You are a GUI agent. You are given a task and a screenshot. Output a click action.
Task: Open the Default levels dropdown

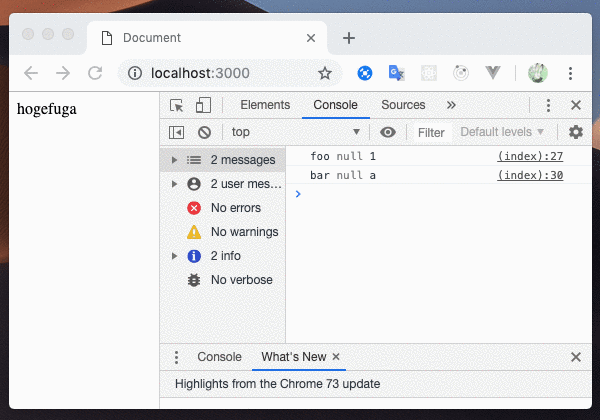pos(502,132)
